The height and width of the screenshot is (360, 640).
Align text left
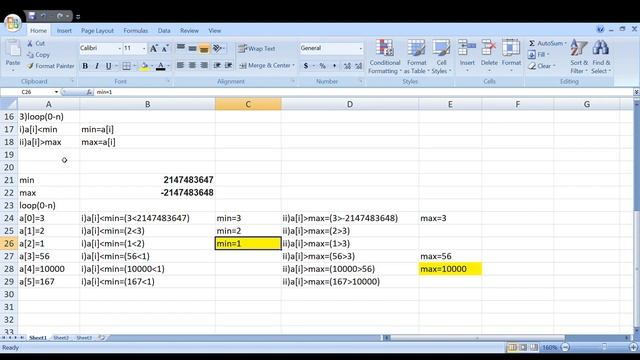click(180, 65)
